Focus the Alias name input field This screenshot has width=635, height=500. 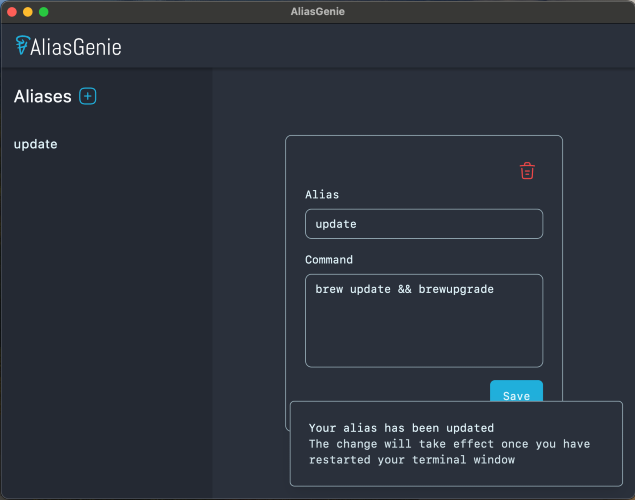click(x=424, y=224)
